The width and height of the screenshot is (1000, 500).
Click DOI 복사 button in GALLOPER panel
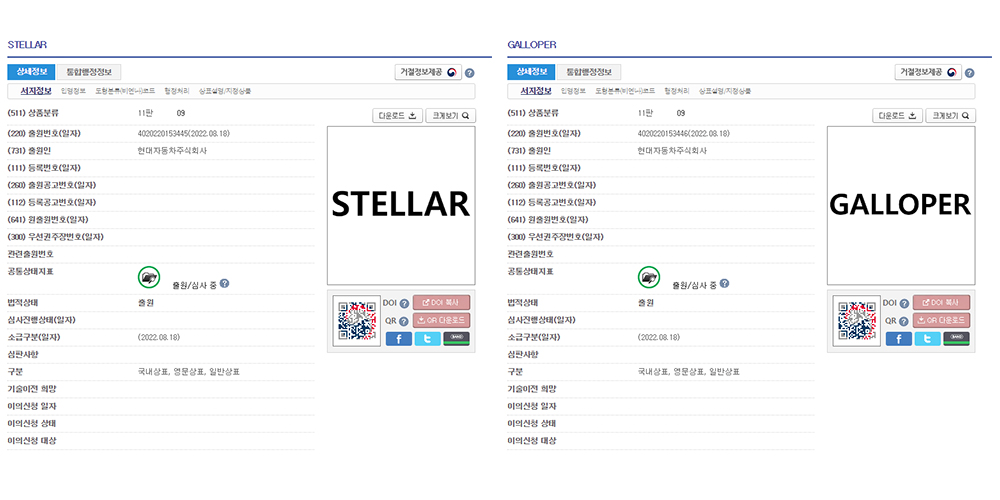point(941,302)
